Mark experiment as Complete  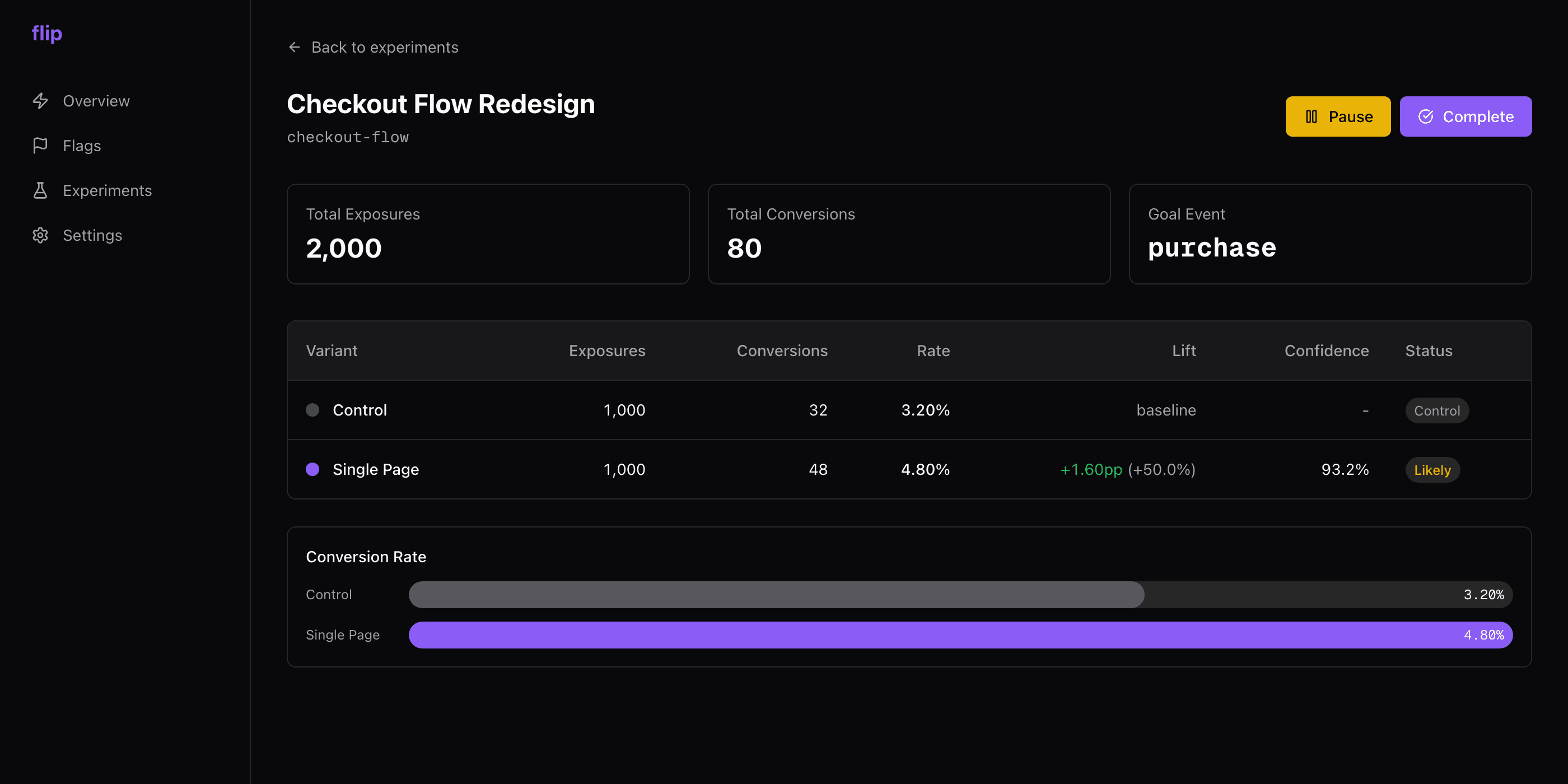1465,116
